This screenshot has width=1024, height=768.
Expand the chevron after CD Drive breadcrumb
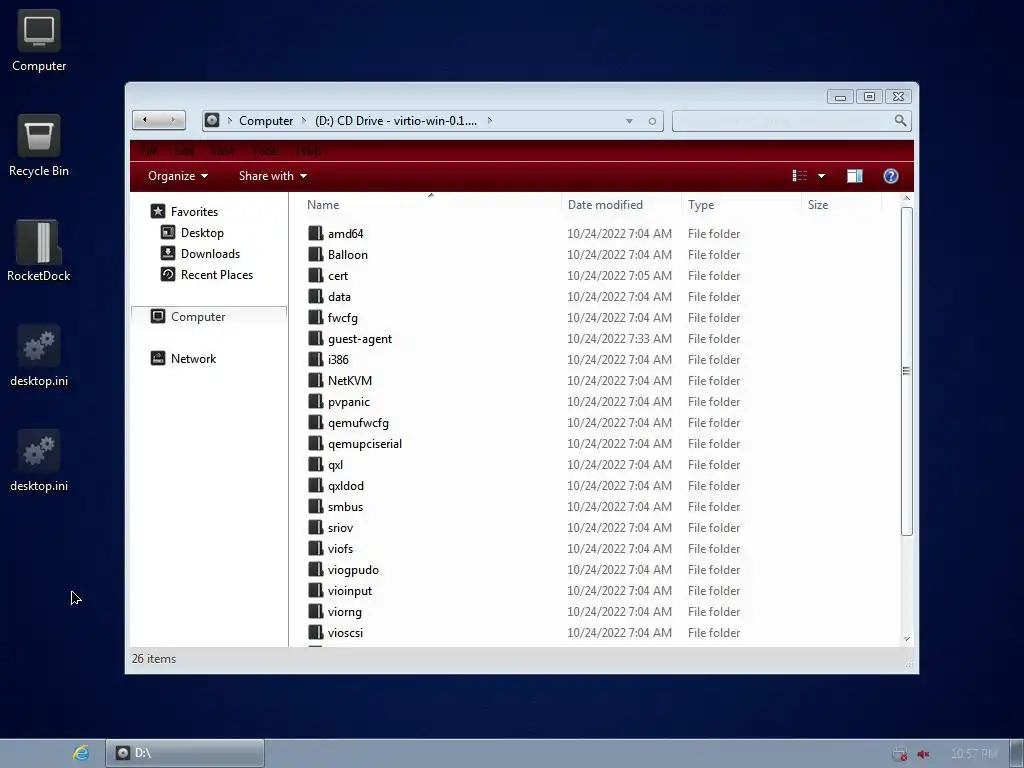[x=490, y=120]
